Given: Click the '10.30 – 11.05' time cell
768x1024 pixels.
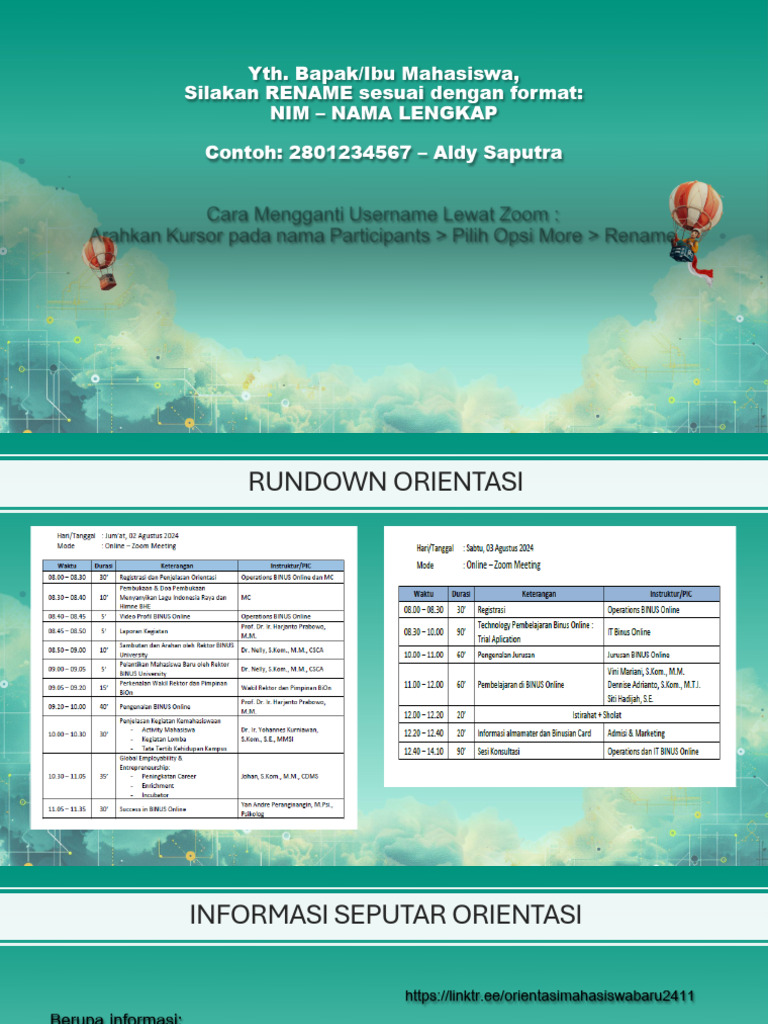Looking at the screenshot, I should click(x=67, y=776).
